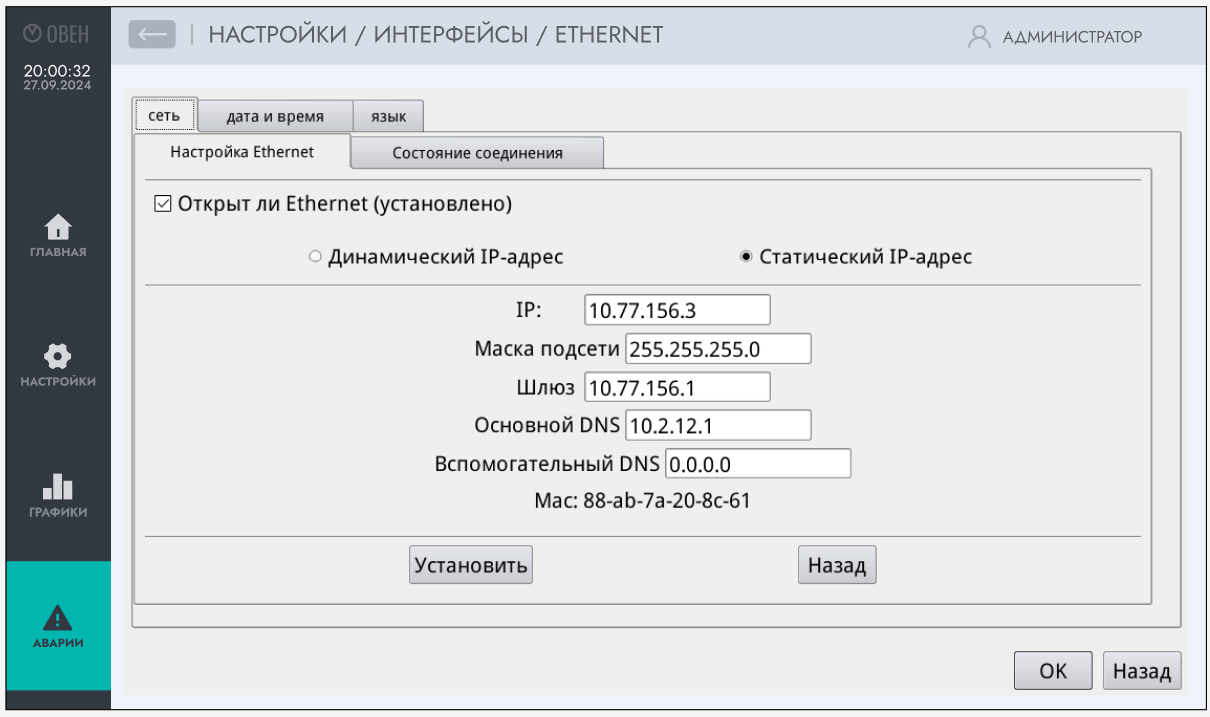Switch to the дата и время tab
The height and width of the screenshot is (717, 1210).
275,116
